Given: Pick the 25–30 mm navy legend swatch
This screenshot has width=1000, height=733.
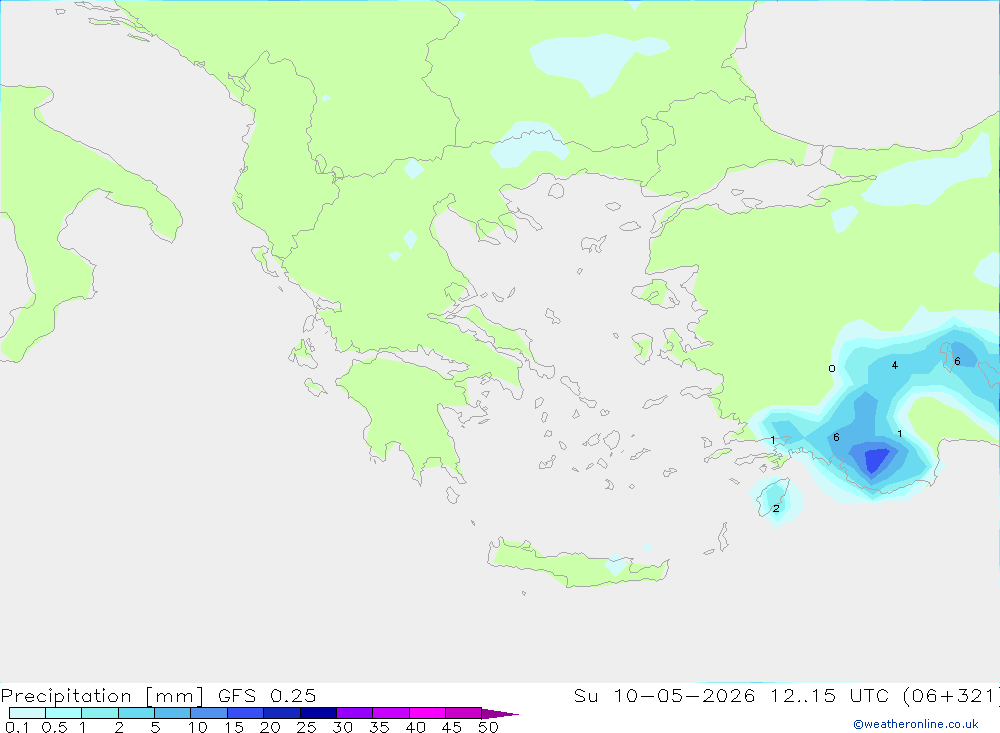Looking at the screenshot, I should 318,713.
